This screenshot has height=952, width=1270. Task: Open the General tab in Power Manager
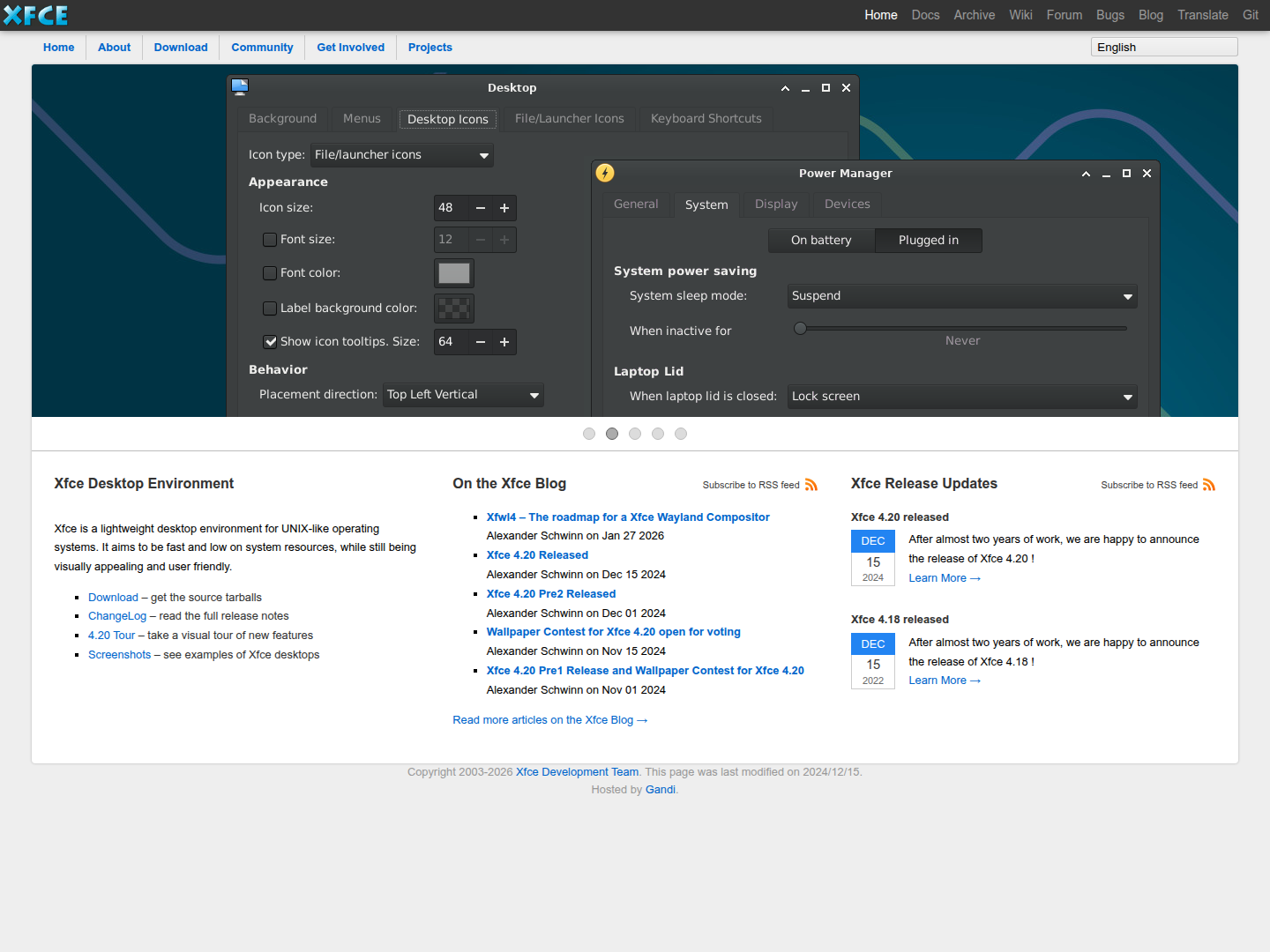click(636, 205)
